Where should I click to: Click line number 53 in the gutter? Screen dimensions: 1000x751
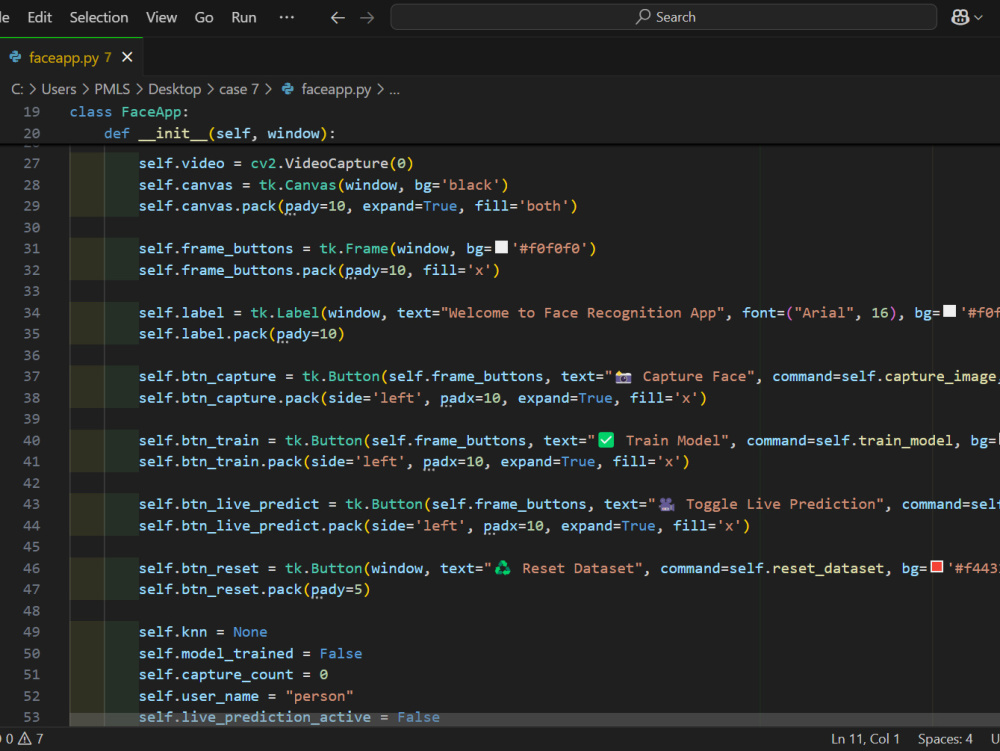31,717
